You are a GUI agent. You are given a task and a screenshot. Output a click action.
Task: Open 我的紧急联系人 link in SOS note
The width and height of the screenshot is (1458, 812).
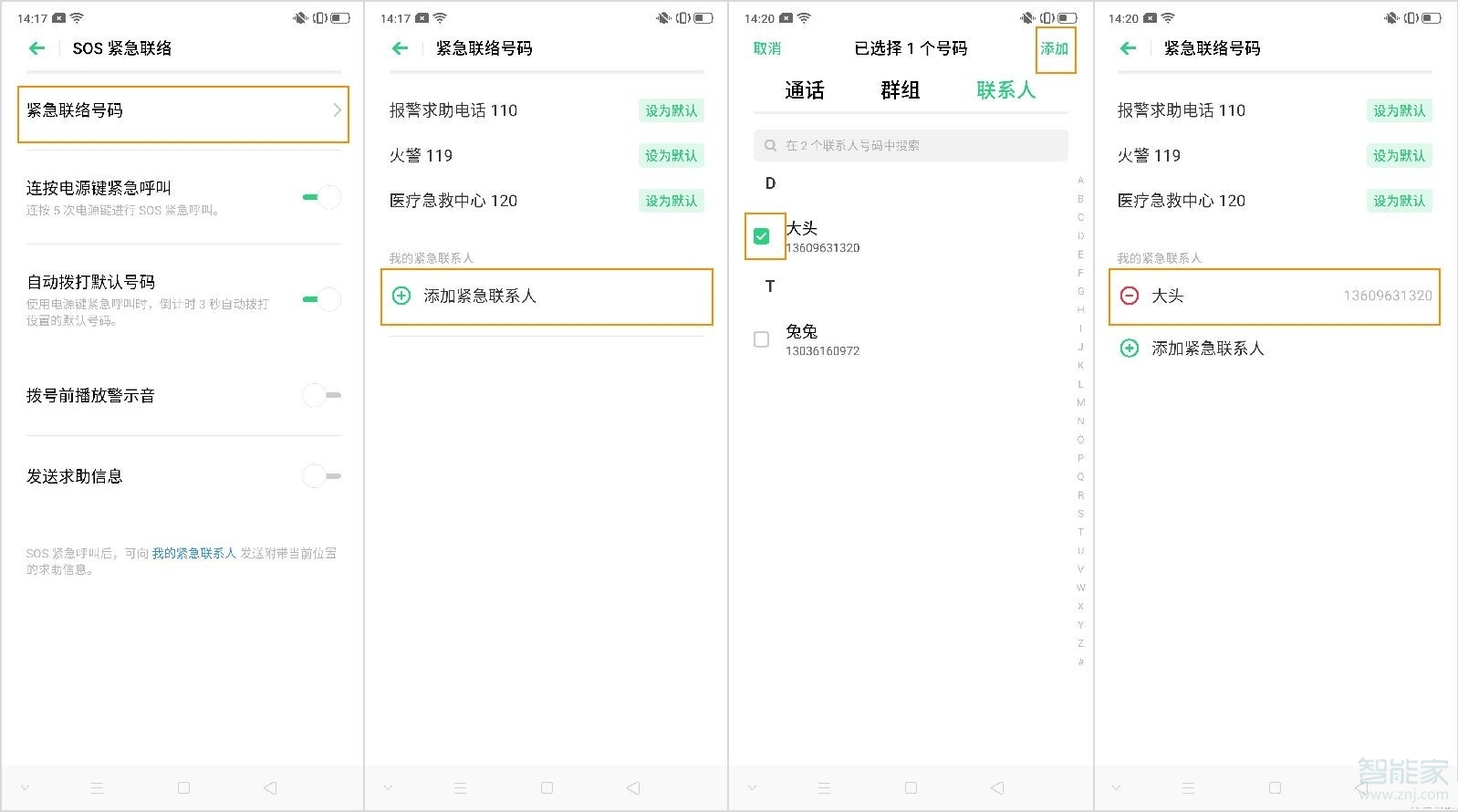(x=194, y=553)
